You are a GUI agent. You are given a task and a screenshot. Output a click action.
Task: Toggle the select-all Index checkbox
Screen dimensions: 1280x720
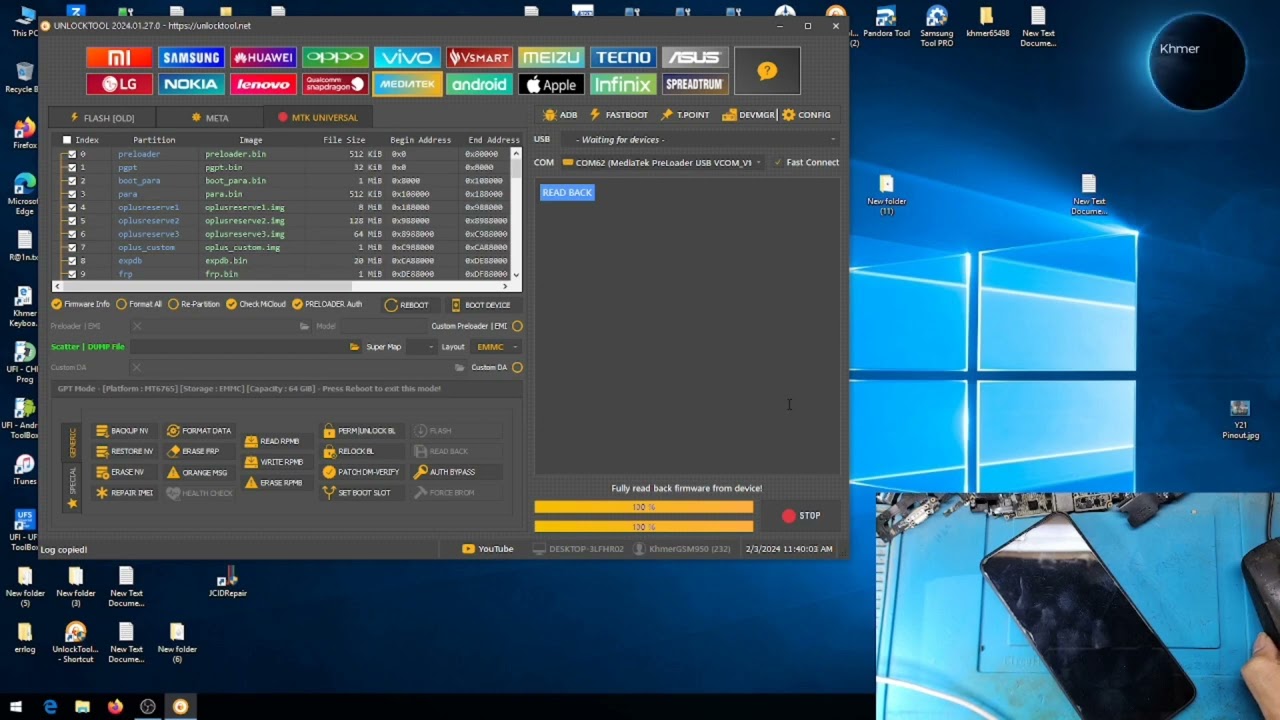pos(67,140)
